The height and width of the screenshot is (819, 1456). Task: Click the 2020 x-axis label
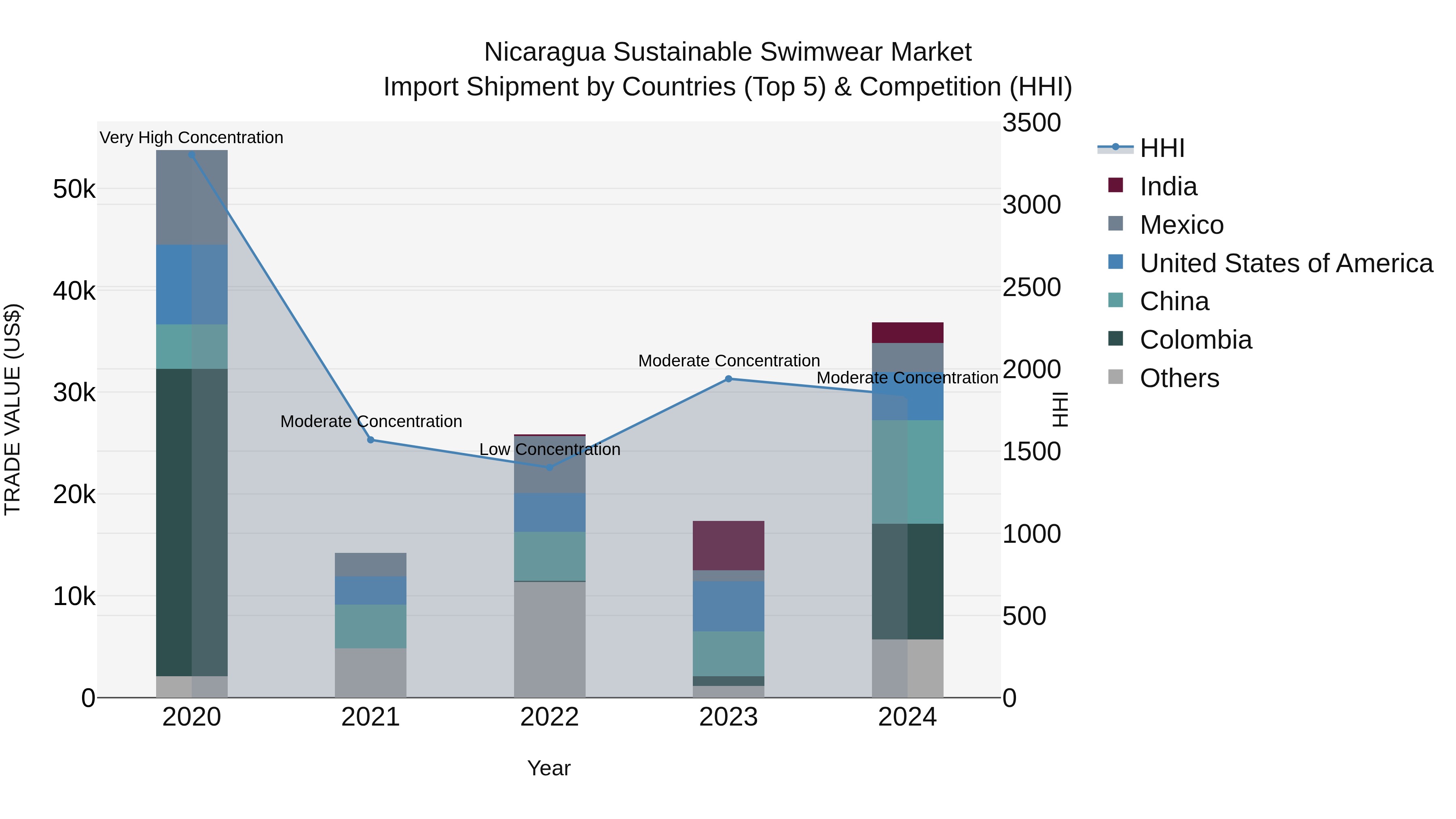(192, 717)
